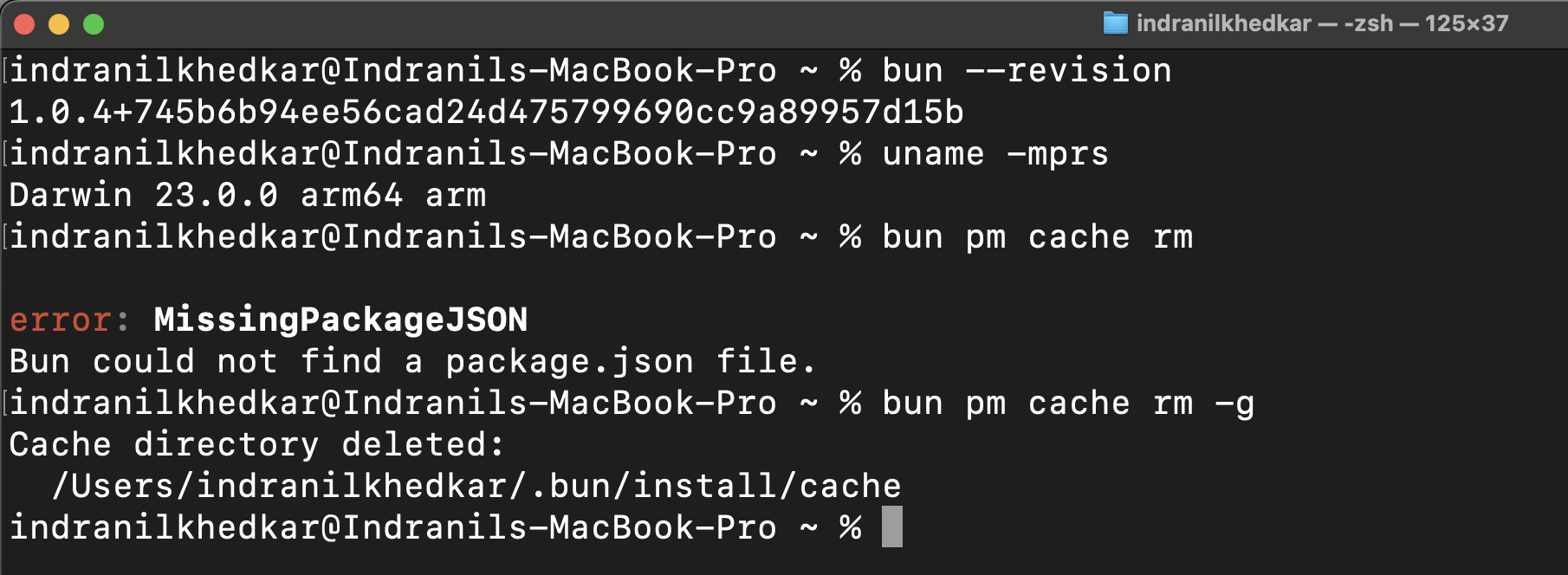The image size is (1568, 575).
Task: Select the bun pm cache rm command
Action: coord(1035,236)
